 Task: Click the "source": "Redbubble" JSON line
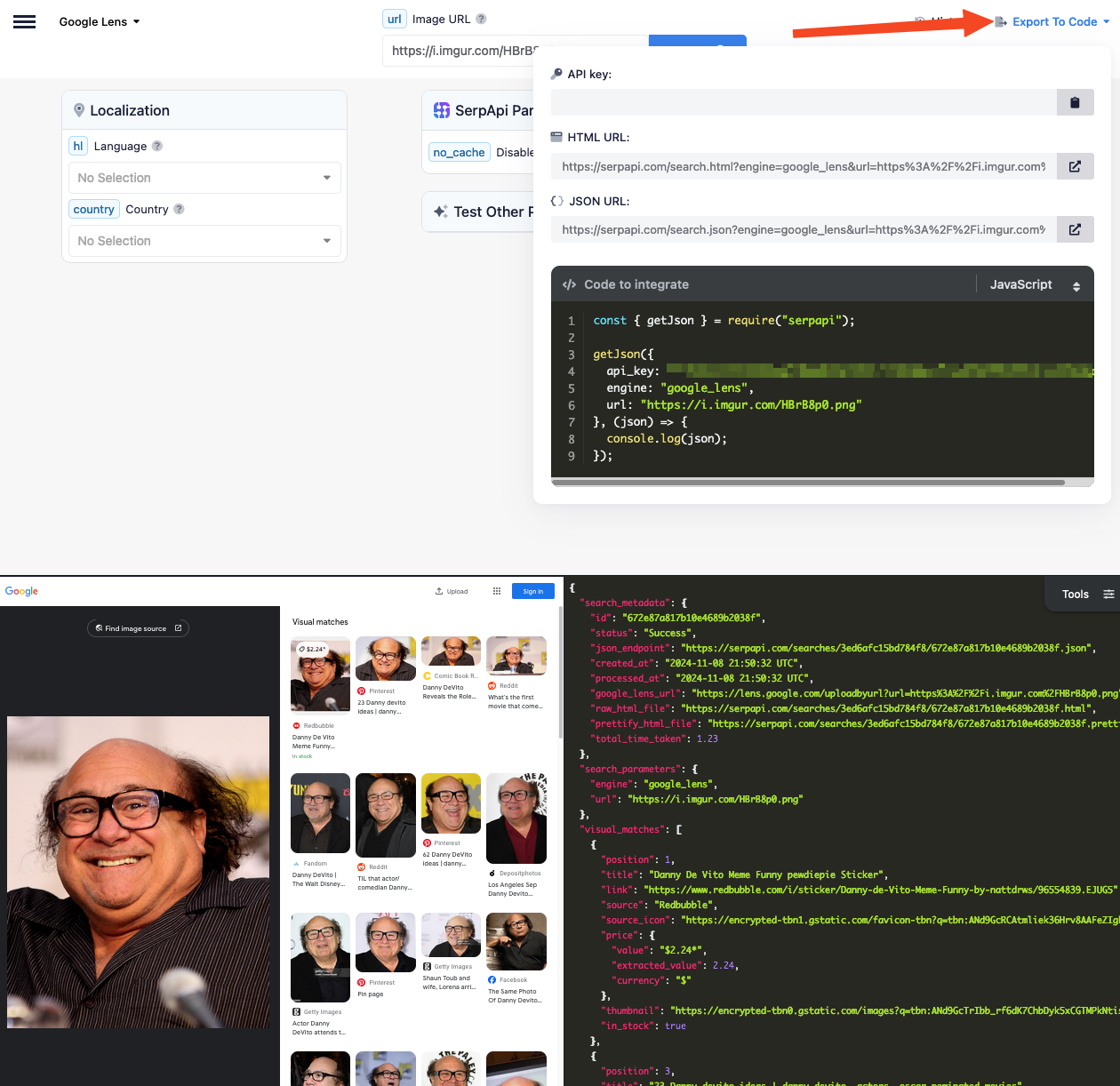pos(660,906)
